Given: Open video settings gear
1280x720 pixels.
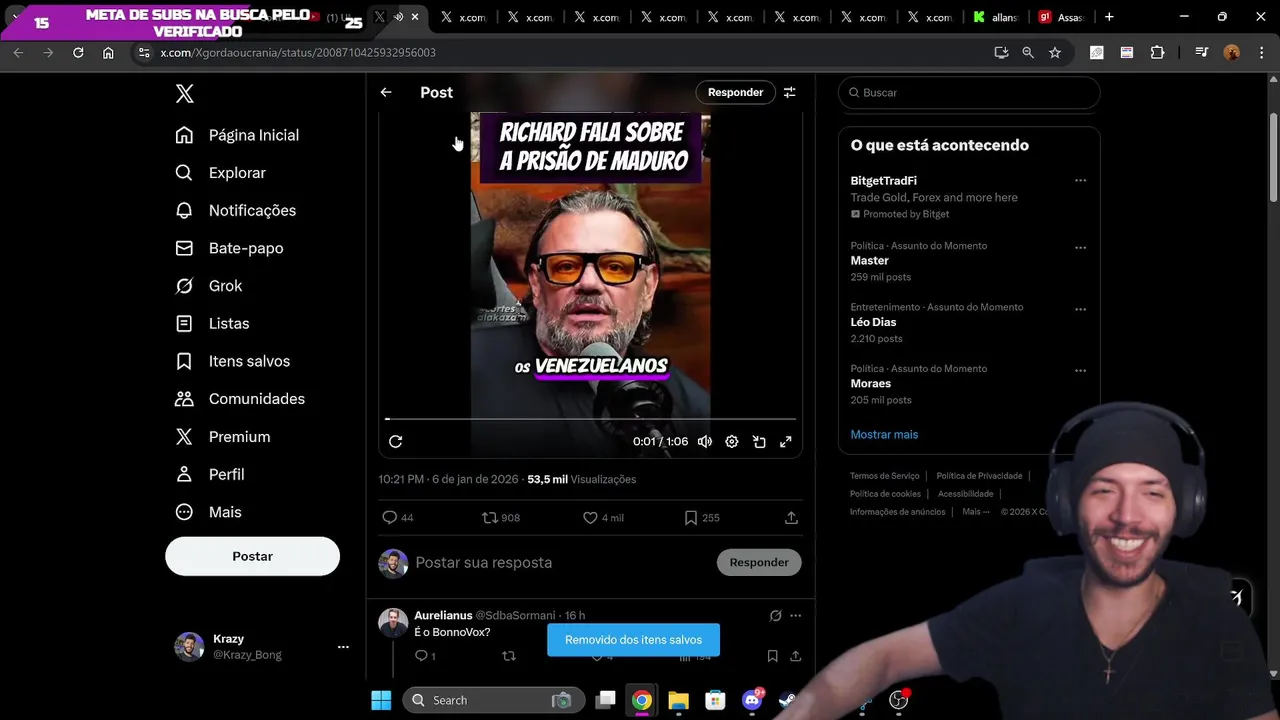Looking at the screenshot, I should click(732, 441).
